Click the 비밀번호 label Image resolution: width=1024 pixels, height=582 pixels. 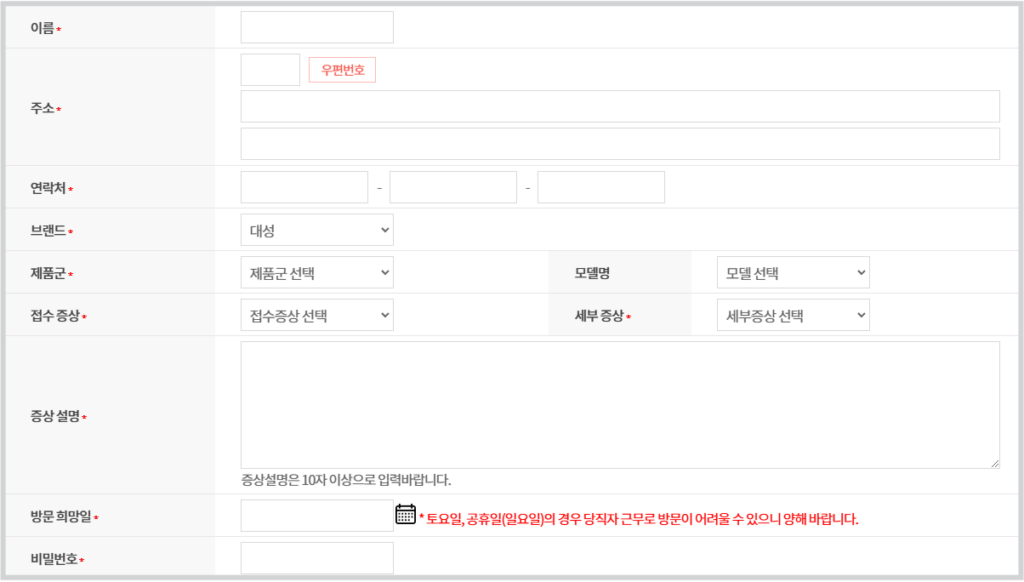click(54, 559)
